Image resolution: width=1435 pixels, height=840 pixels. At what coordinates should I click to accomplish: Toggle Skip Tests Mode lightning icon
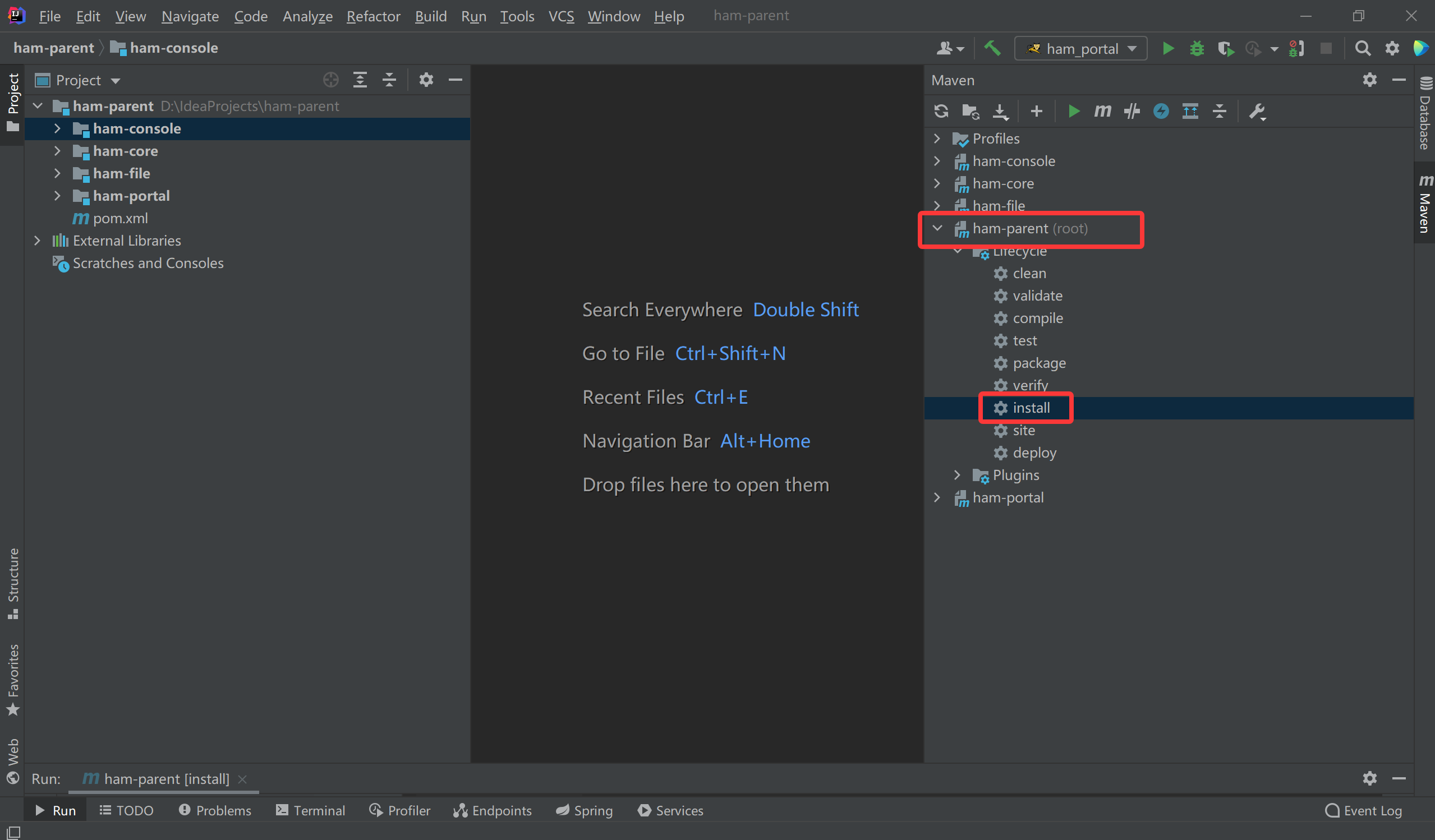pyautogui.click(x=1161, y=111)
